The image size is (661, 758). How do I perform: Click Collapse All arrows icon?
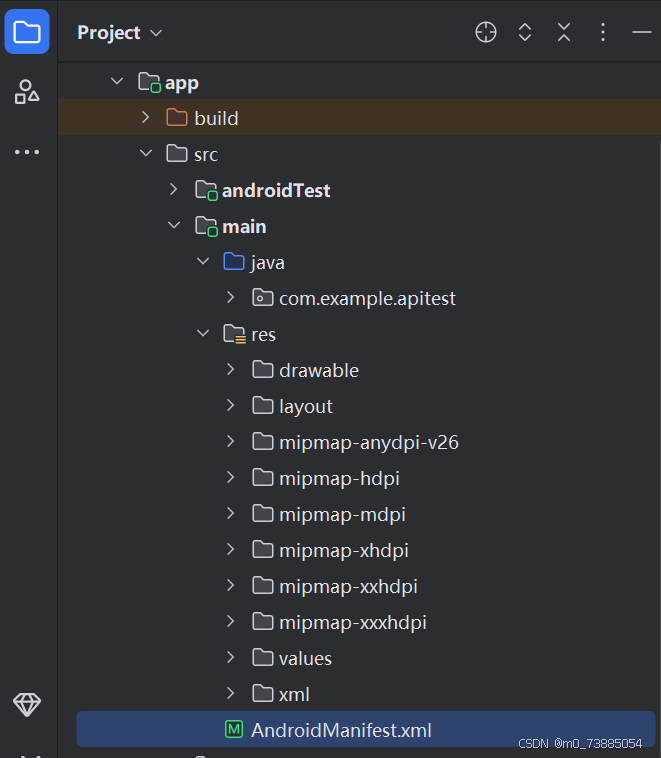point(564,33)
